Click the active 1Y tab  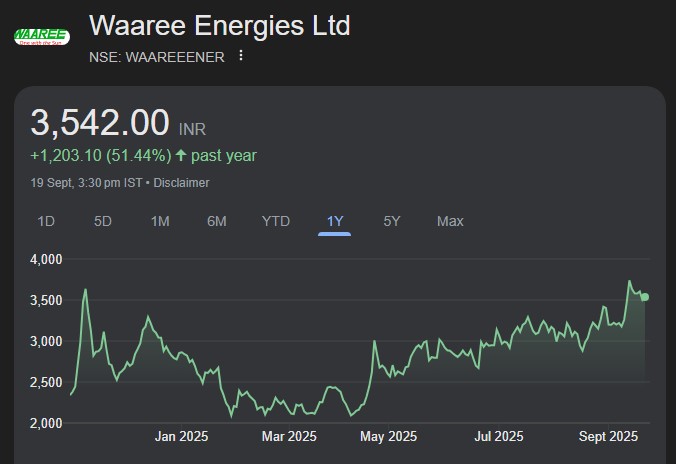[335, 221]
